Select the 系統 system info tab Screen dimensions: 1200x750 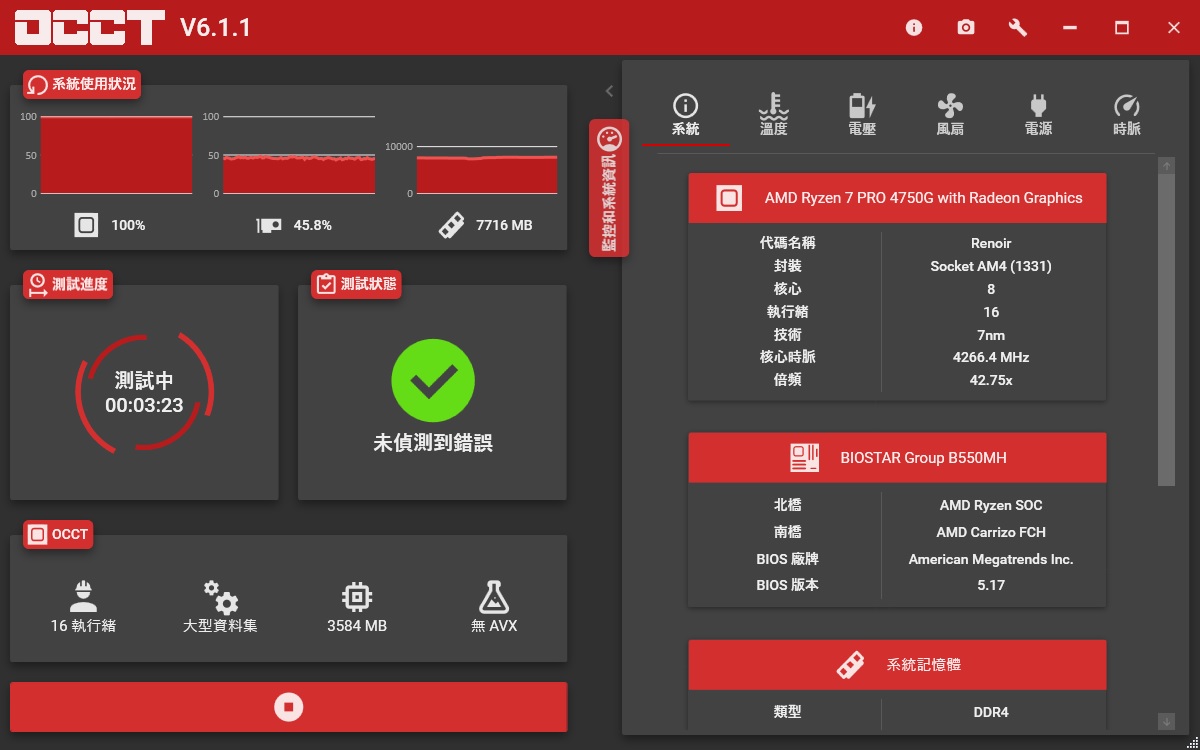(686, 115)
